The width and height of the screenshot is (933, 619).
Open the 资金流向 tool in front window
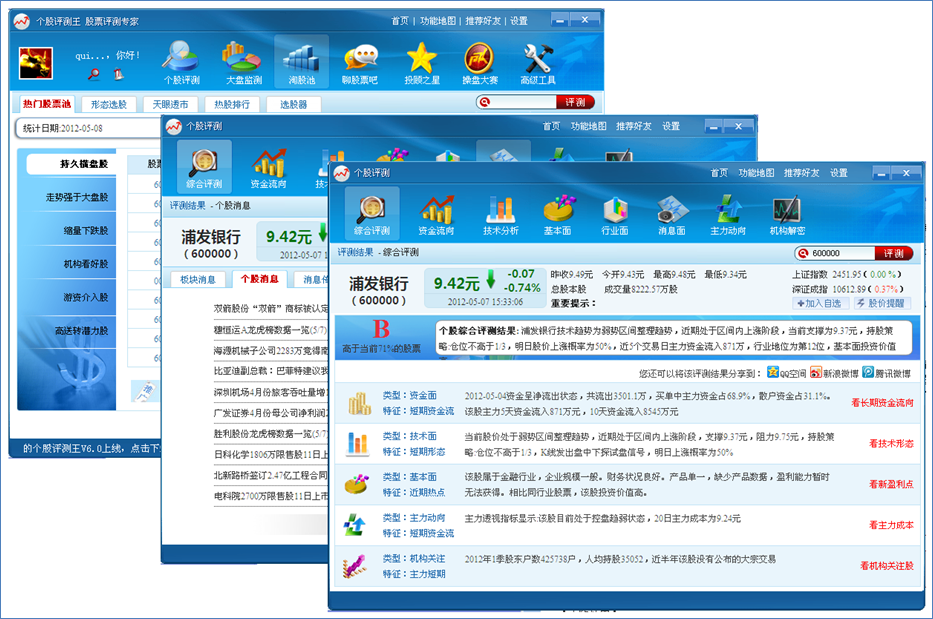click(437, 214)
